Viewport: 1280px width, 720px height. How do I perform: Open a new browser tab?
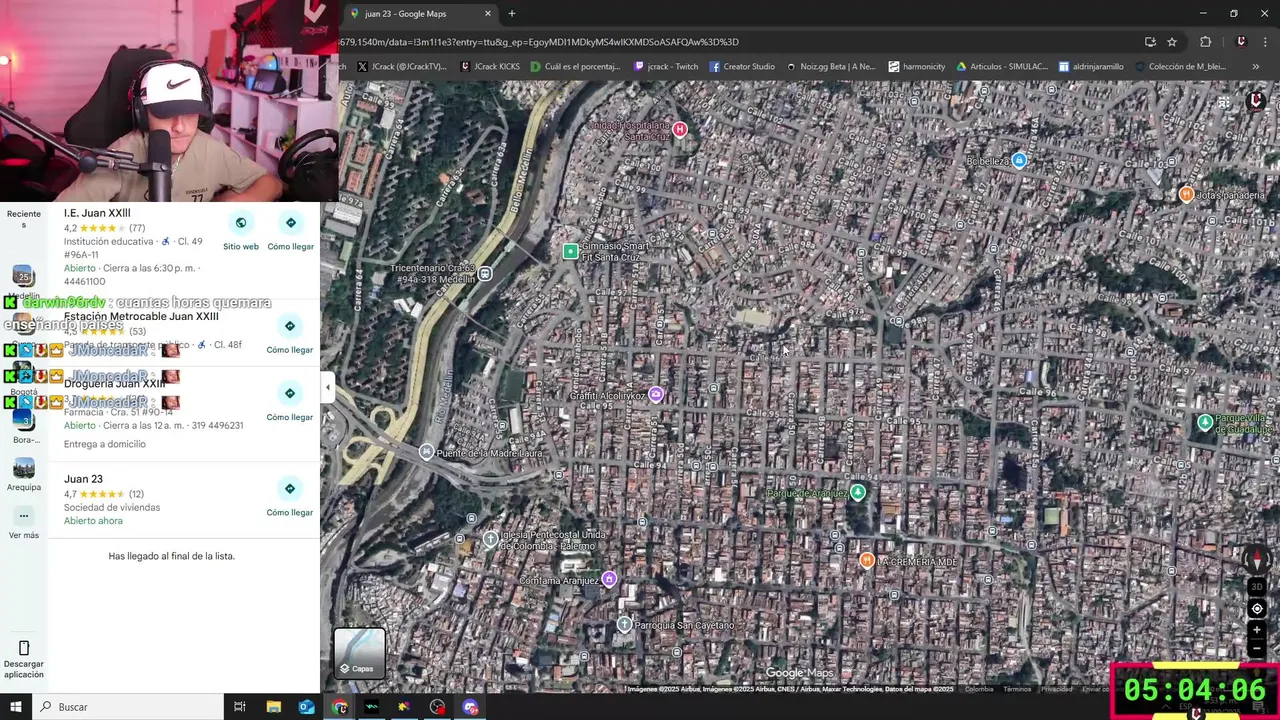point(512,14)
